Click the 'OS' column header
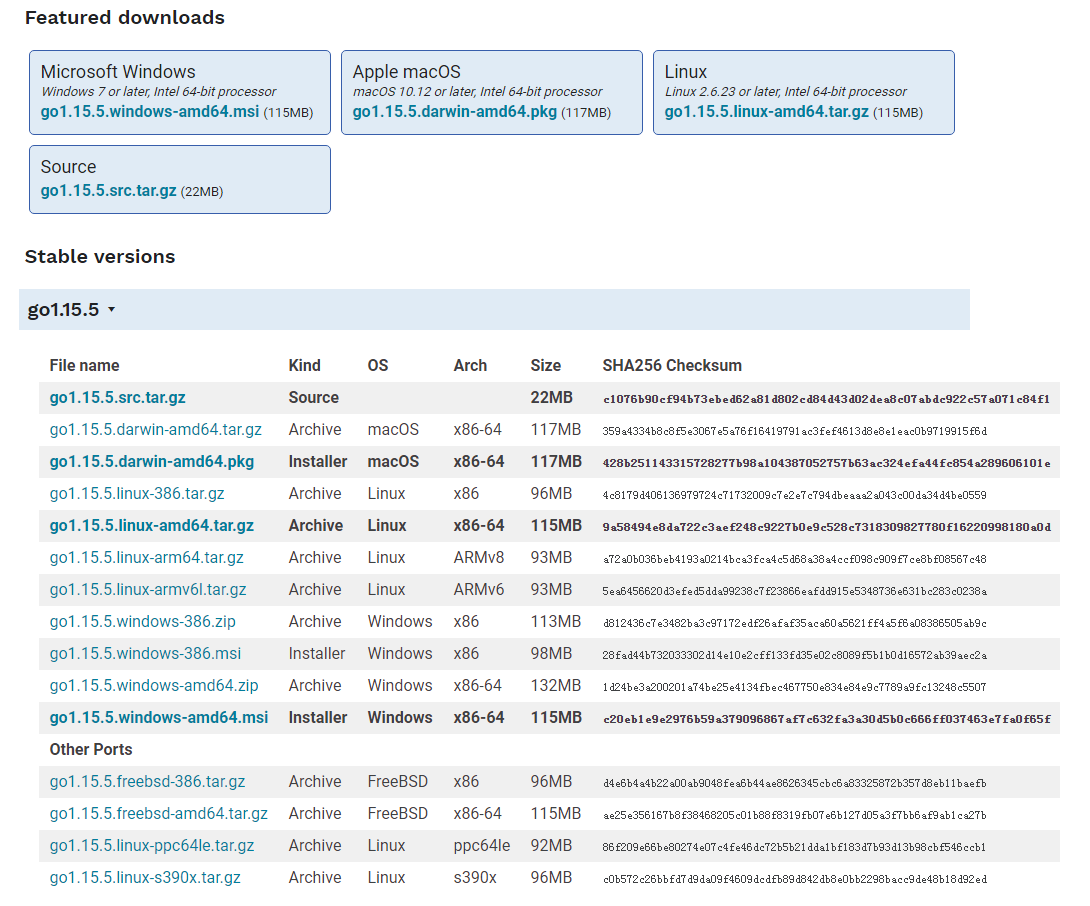Viewport: 1090px width, 906px height. click(x=378, y=366)
